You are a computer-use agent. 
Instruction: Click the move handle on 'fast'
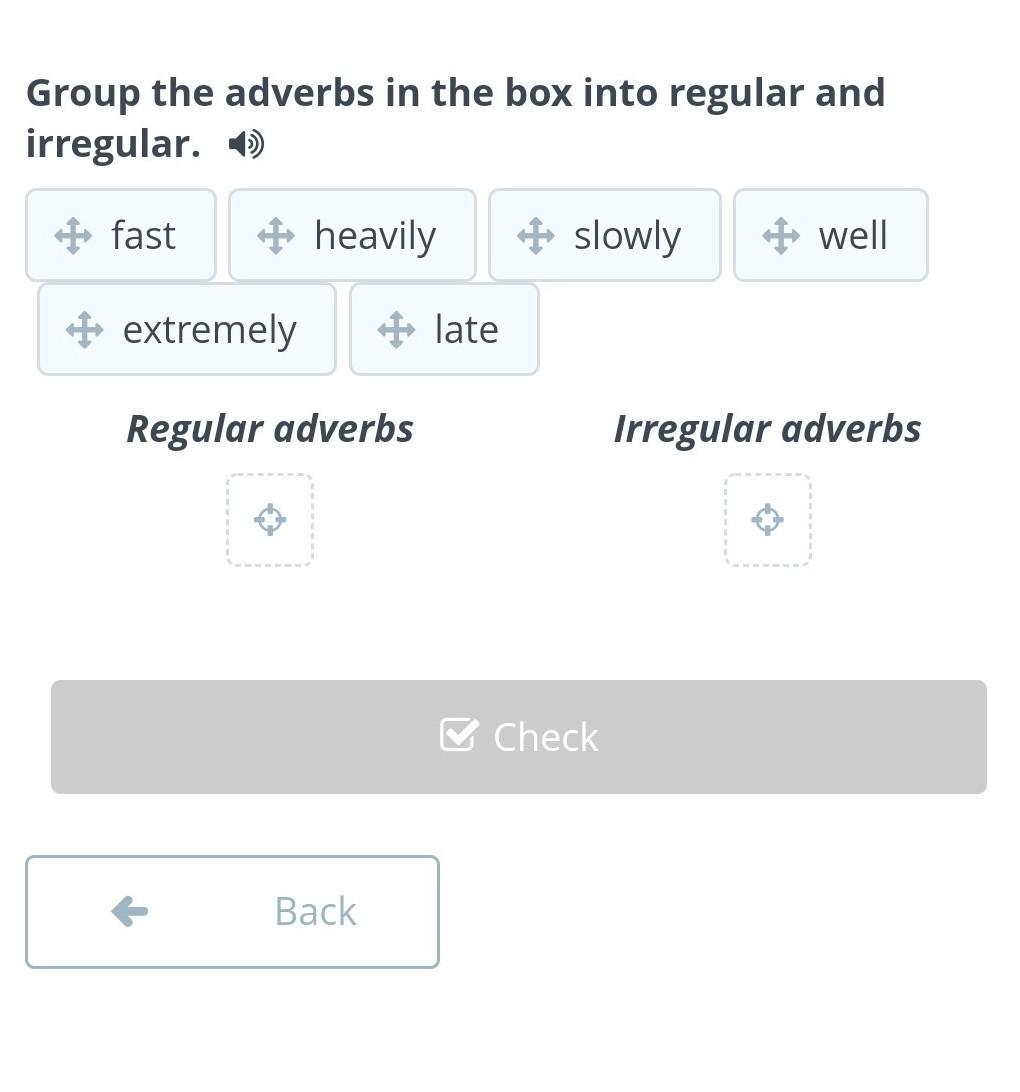[73, 237]
